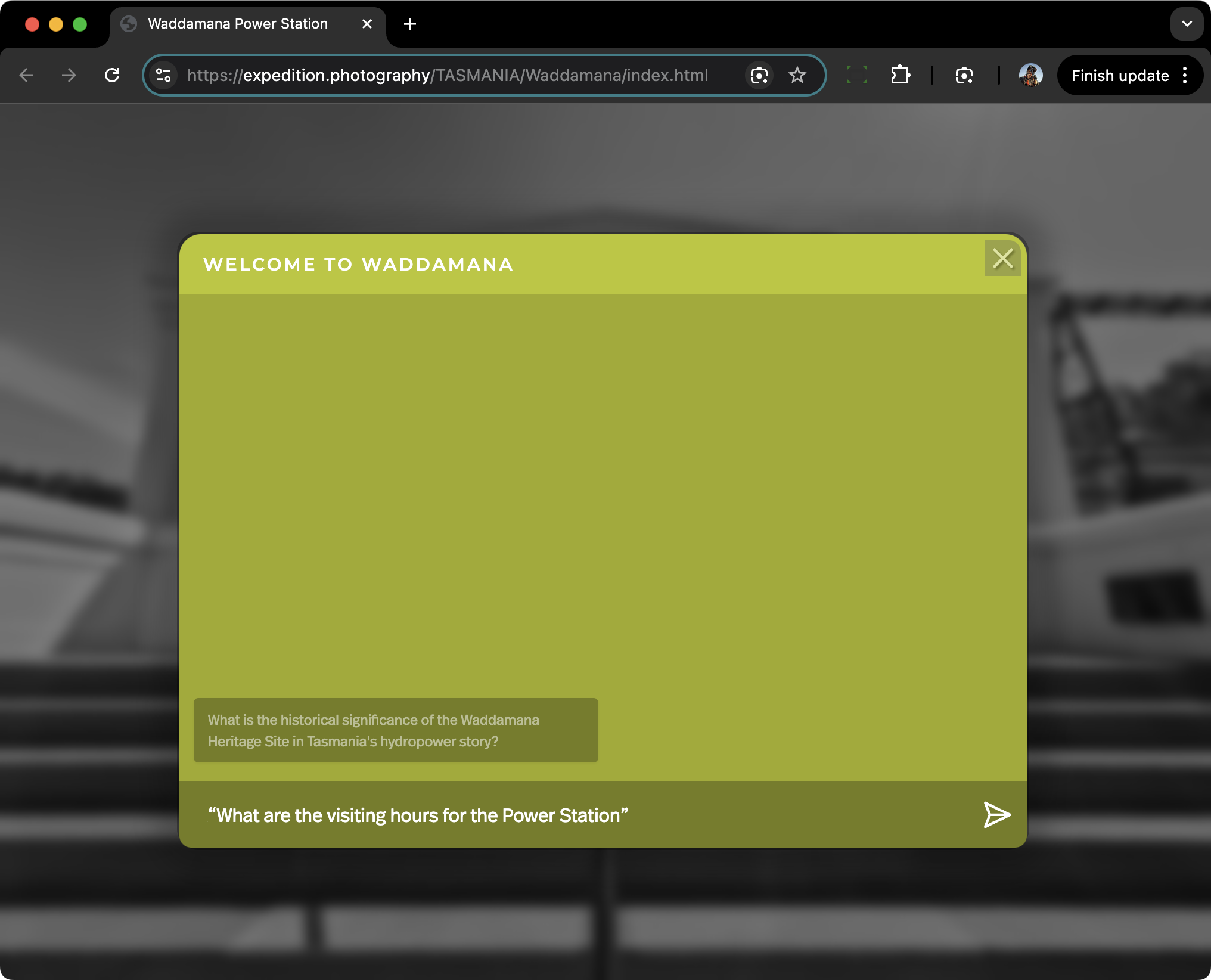Click the reload page icon
The image size is (1211, 980).
112,75
